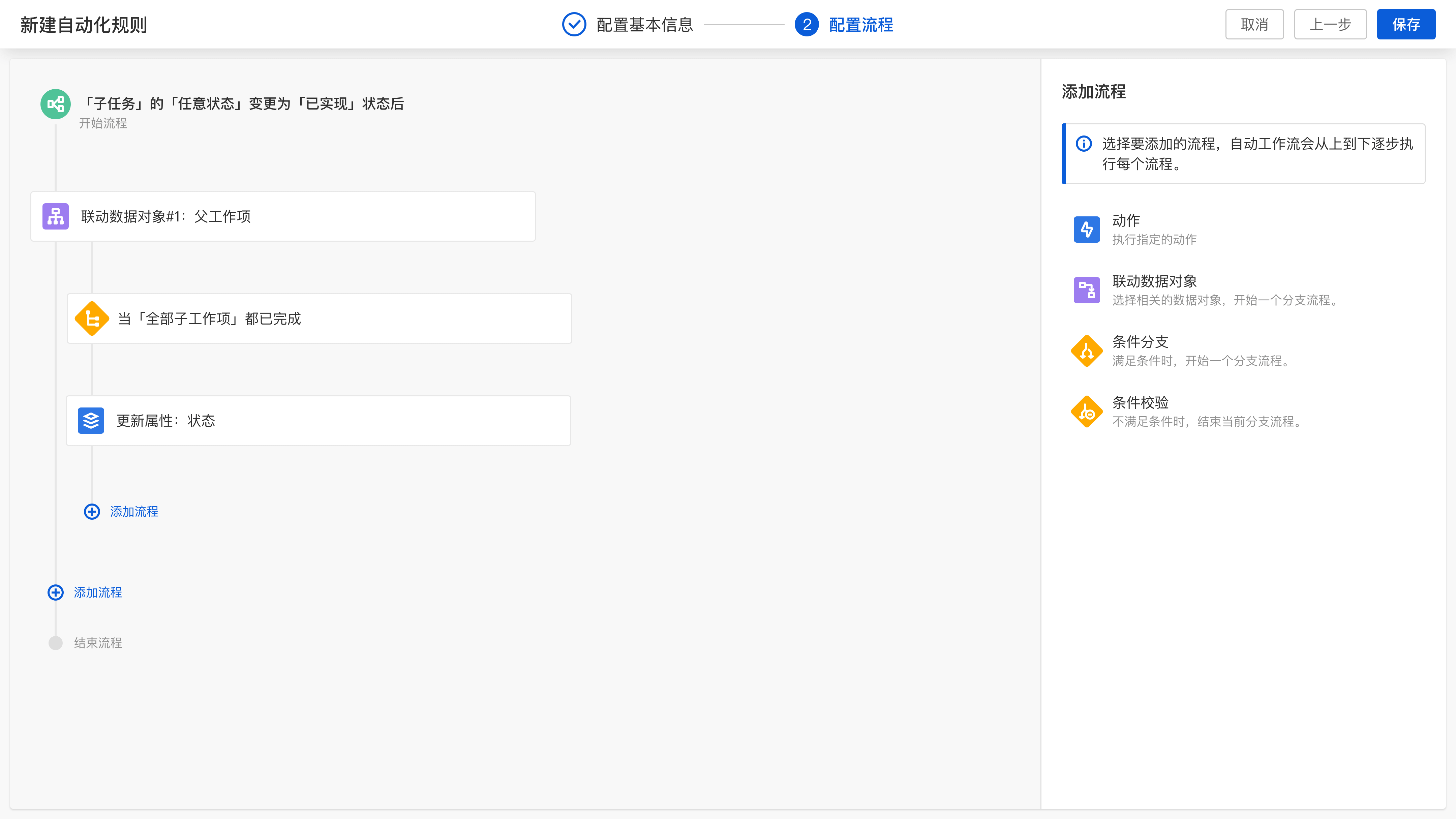Click the orange branch icon on 全部子工作项 card
The width and height of the screenshot is (1456, 819).
[92, 319]
